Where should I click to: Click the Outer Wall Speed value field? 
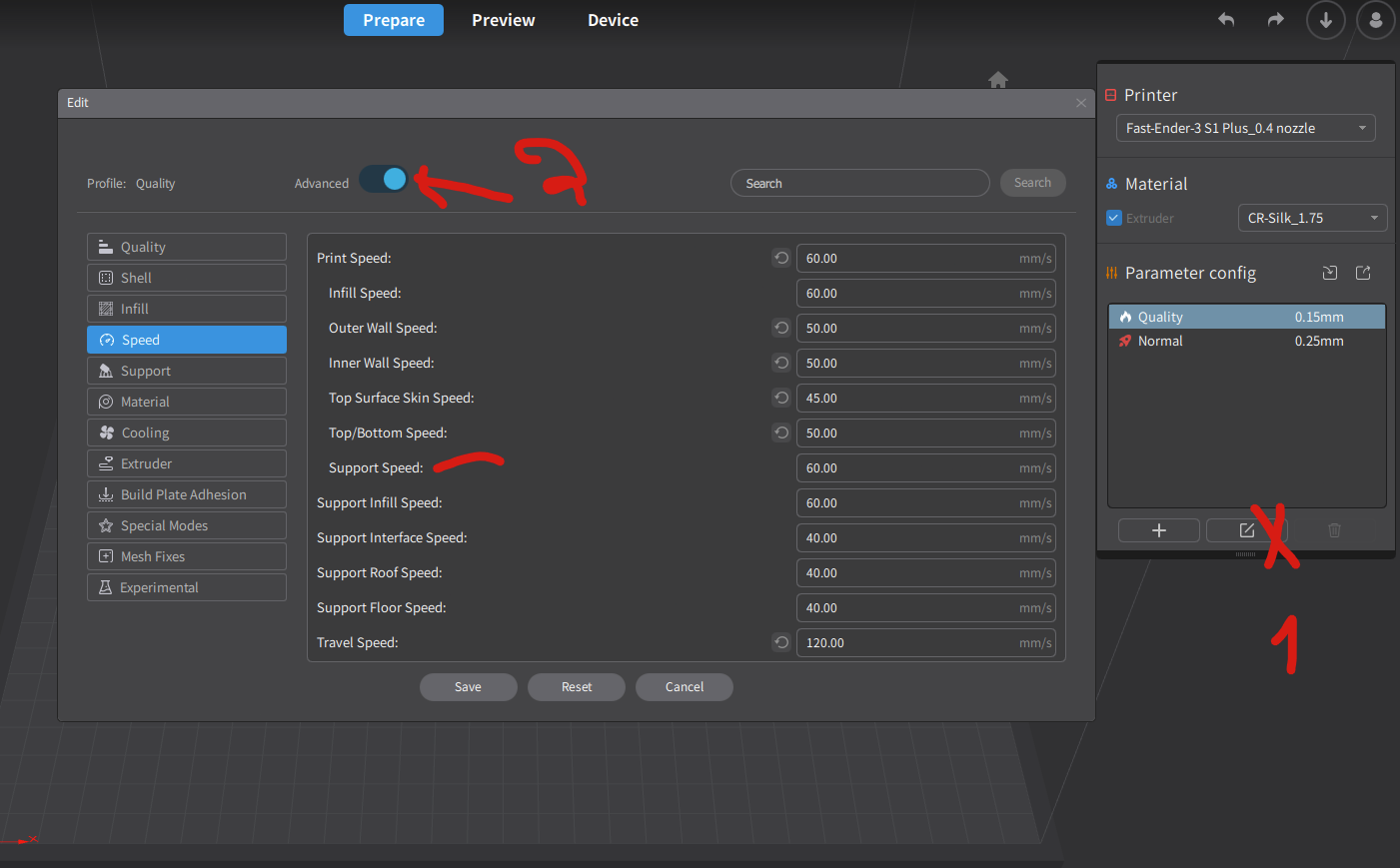[926, 328]
